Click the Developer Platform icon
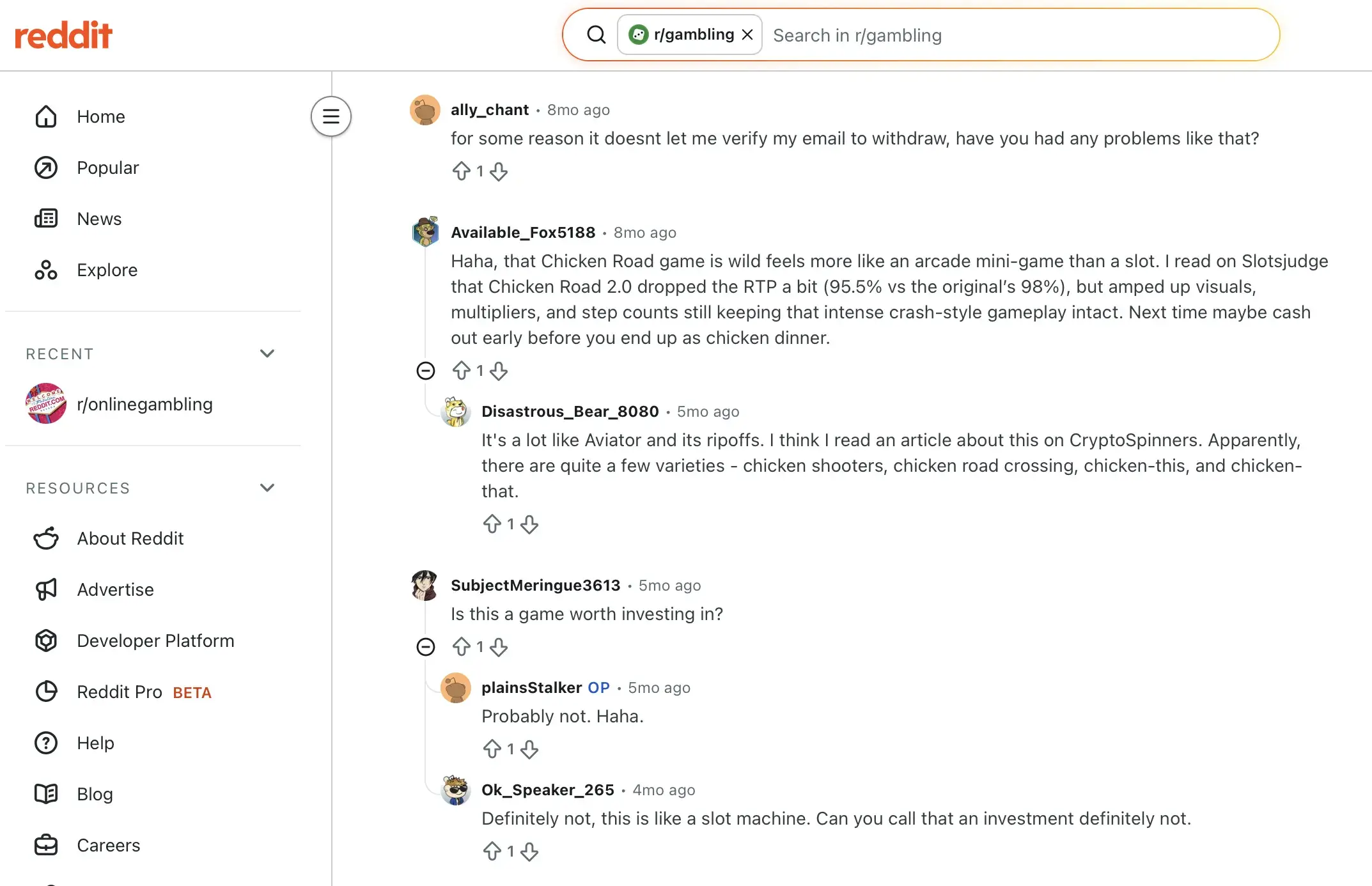1372x886 pixels. coord(46,641)
